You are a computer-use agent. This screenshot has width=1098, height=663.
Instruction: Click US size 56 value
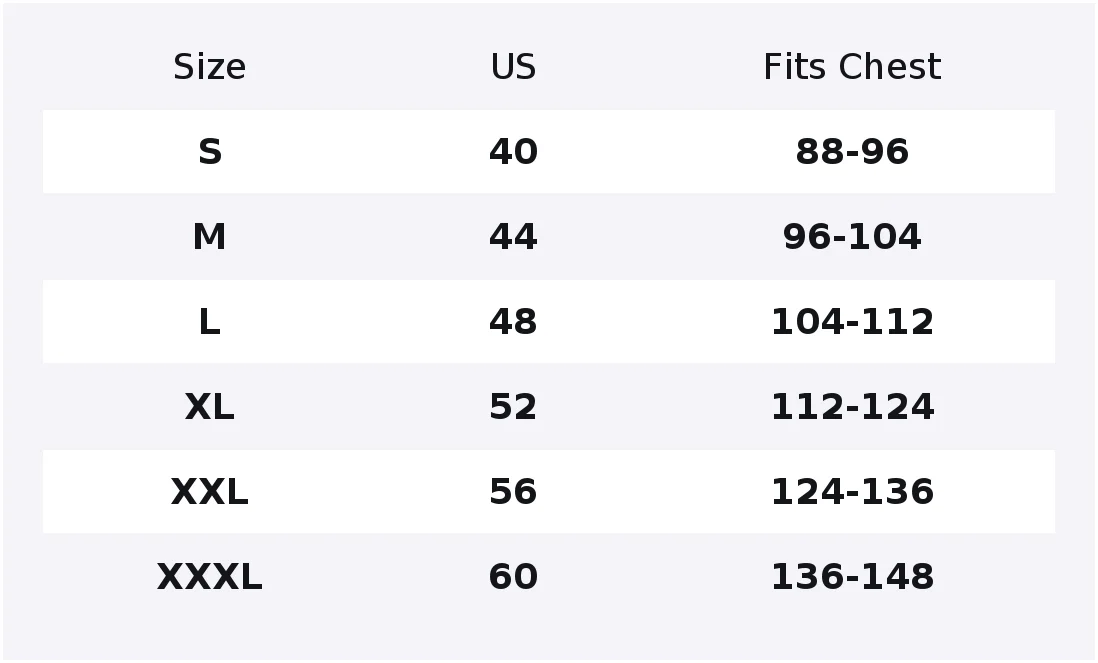513,491
